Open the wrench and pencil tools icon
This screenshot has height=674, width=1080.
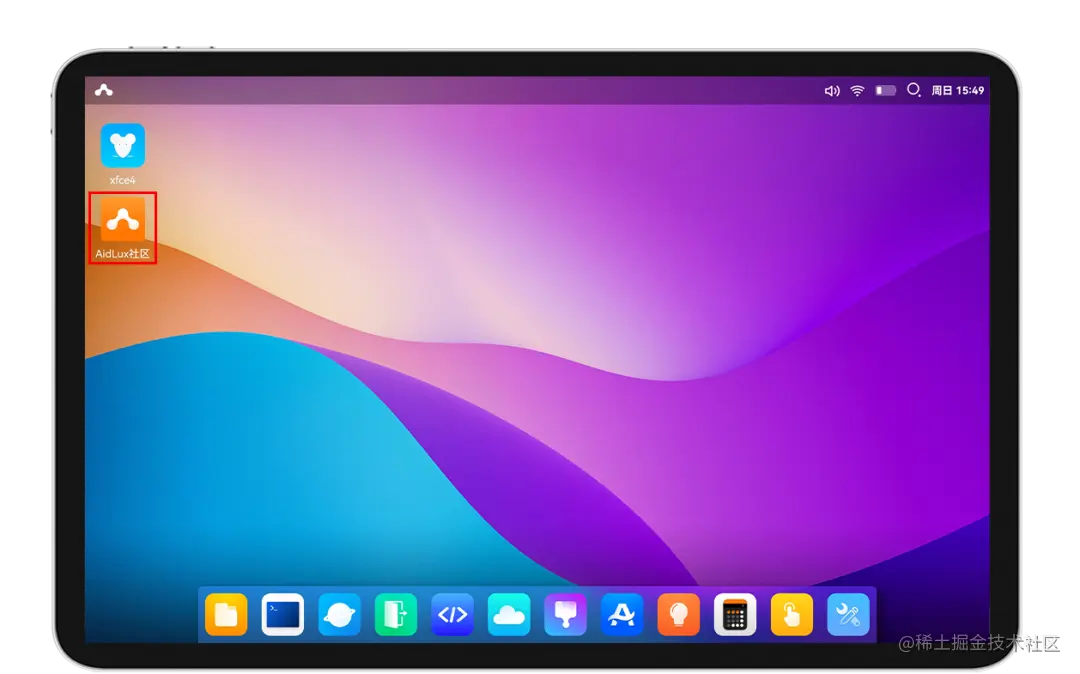(x=848, y=614)
